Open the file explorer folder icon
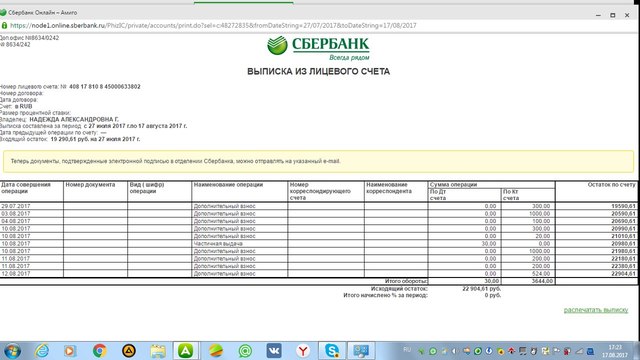Viewport: 640px width, 360px height. tap(158, 351)
